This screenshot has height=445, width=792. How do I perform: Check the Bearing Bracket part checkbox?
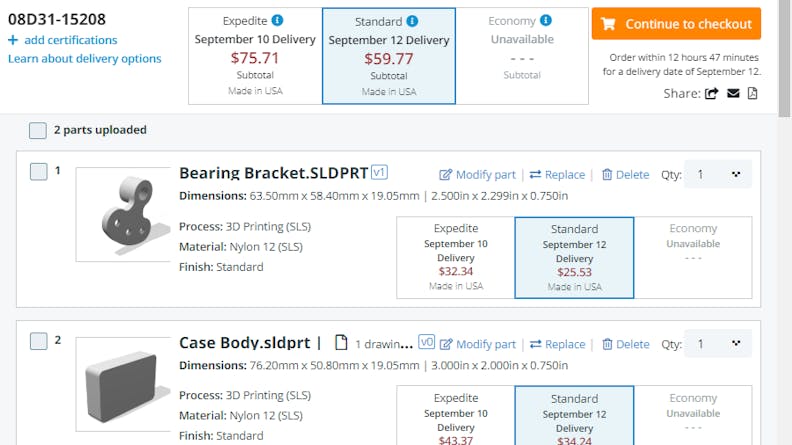[x=38, y=171]
